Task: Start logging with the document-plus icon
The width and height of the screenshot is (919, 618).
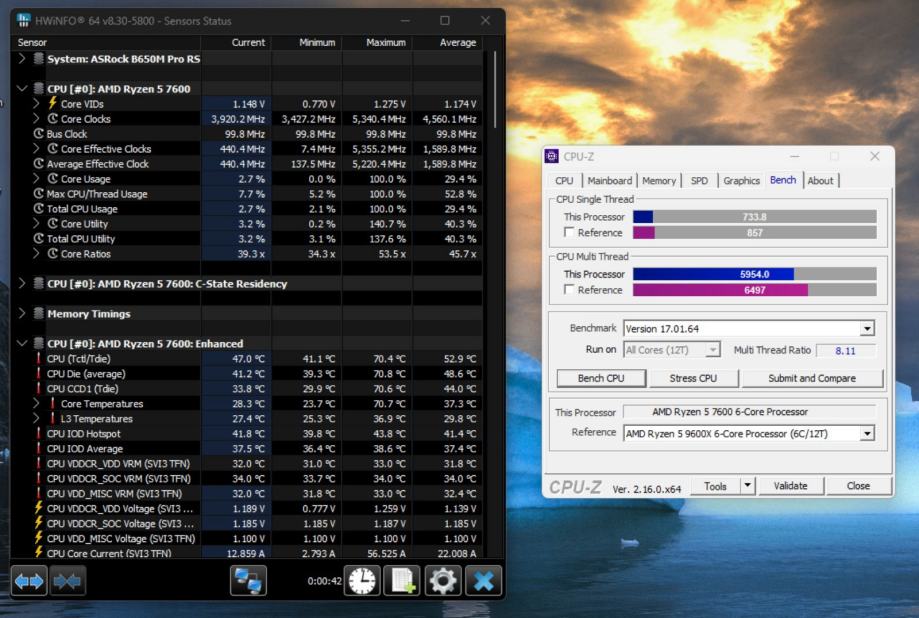Action: point(401,580)
